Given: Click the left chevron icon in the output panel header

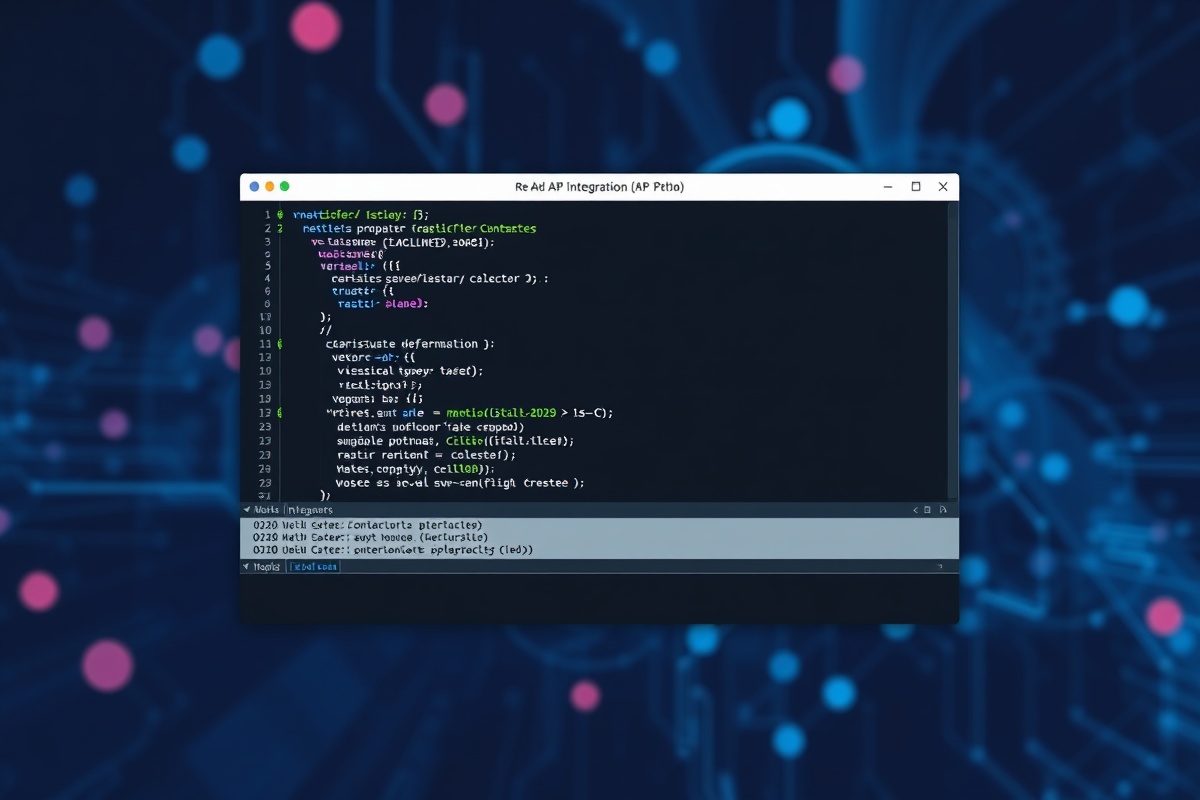Looking at the screenshot, I should point(915,510).
